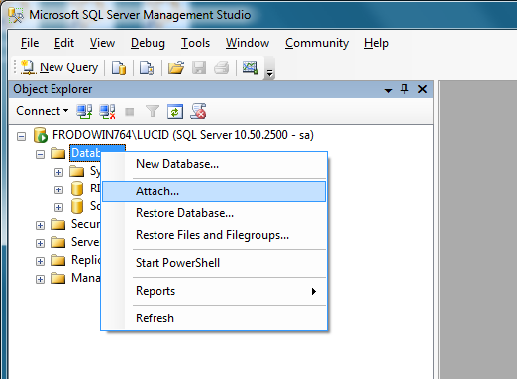Click the Print icon in the toolbar
Viewport: 517px width, 379px height.
(x=221, y=68)
